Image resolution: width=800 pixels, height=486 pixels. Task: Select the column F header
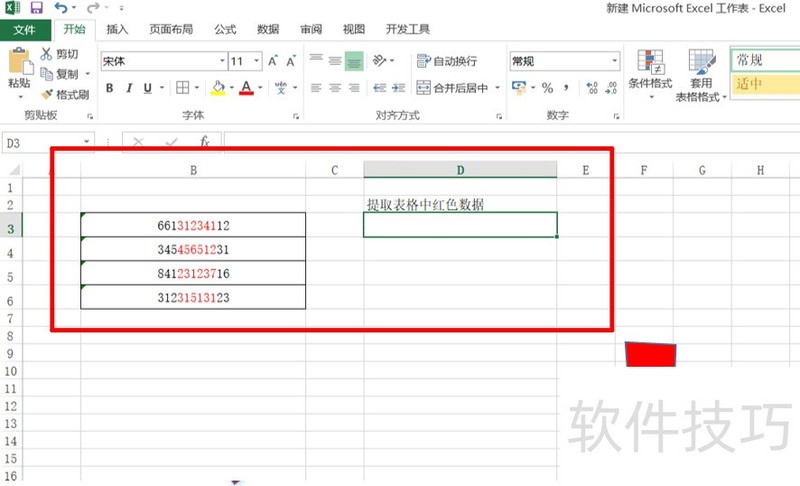coord(644,170)
